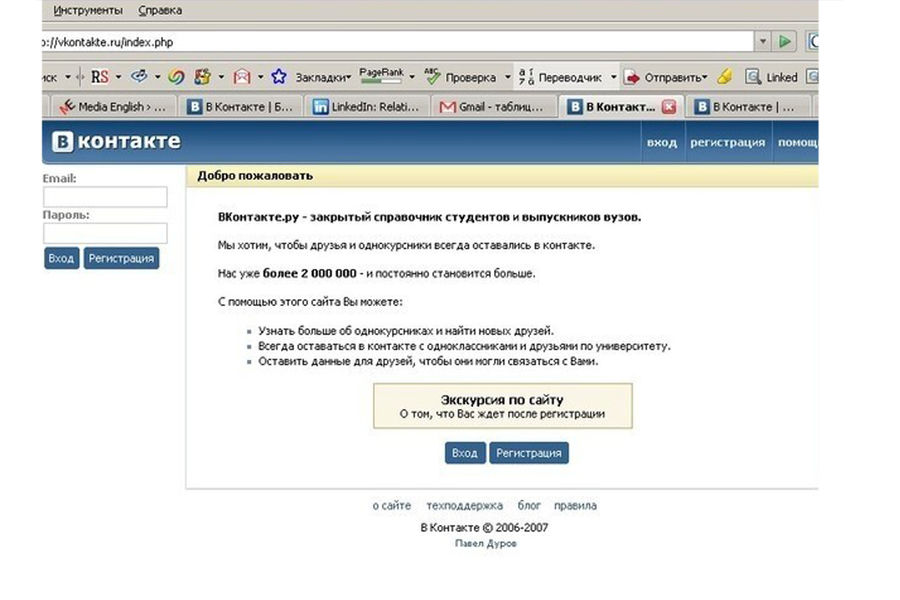900x600 pixels.
Task: Open the Справка menu
Action: click(x=160, y=10)
